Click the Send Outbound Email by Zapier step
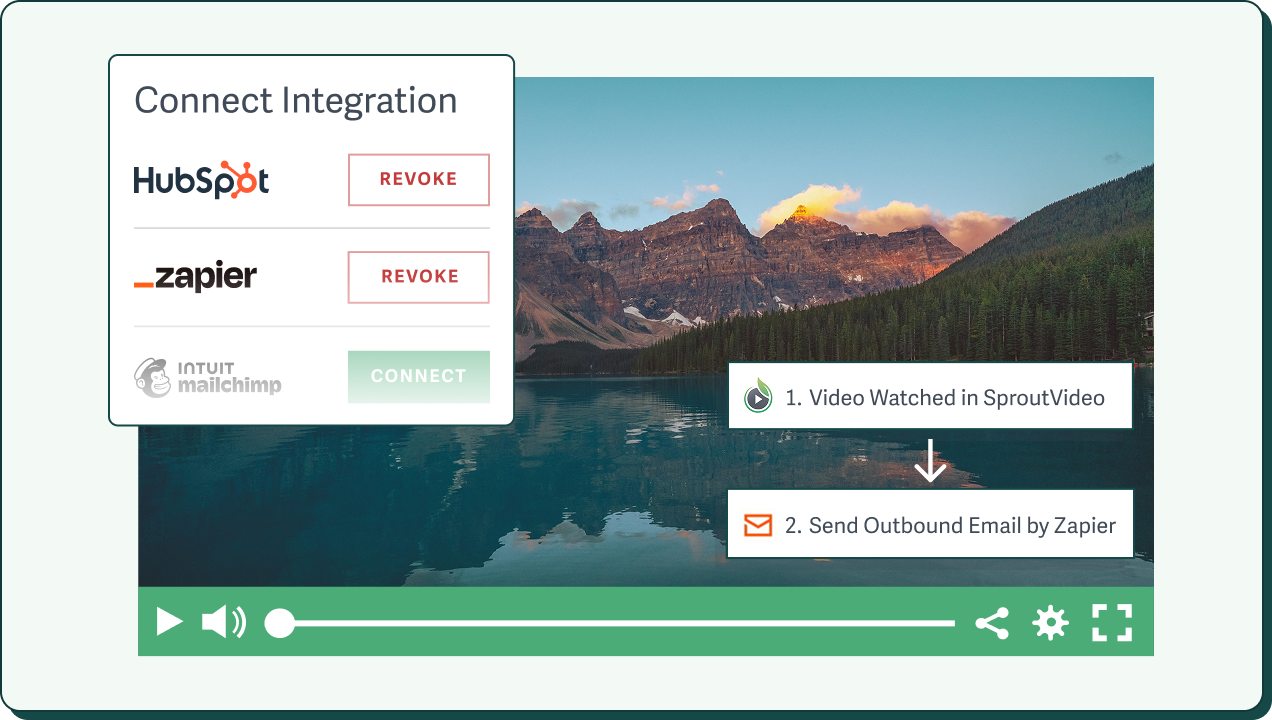Viewport: 1272px width, 720px height. click(x=930, y=524)
